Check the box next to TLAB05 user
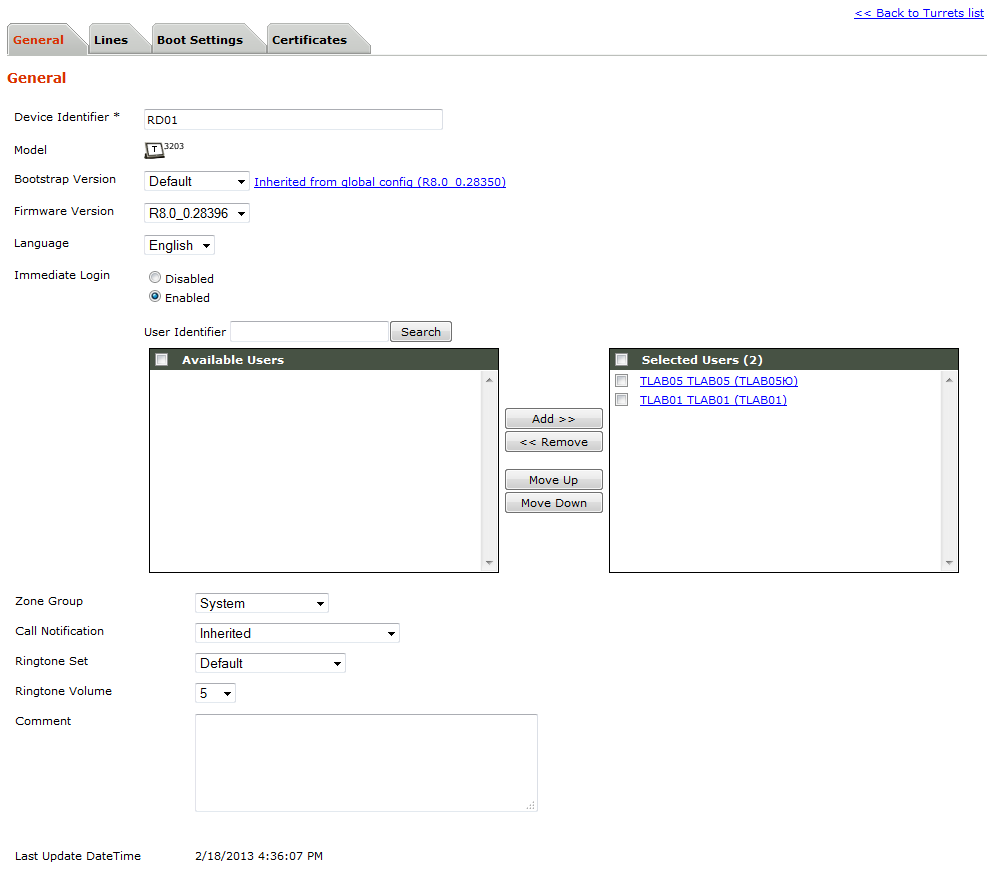This screenshot has height=871, width=993. click(x=621, y=381)
